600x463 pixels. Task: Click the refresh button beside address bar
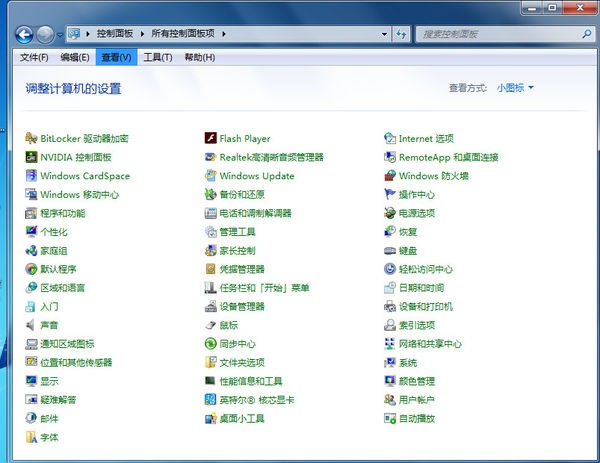[401, 35]
